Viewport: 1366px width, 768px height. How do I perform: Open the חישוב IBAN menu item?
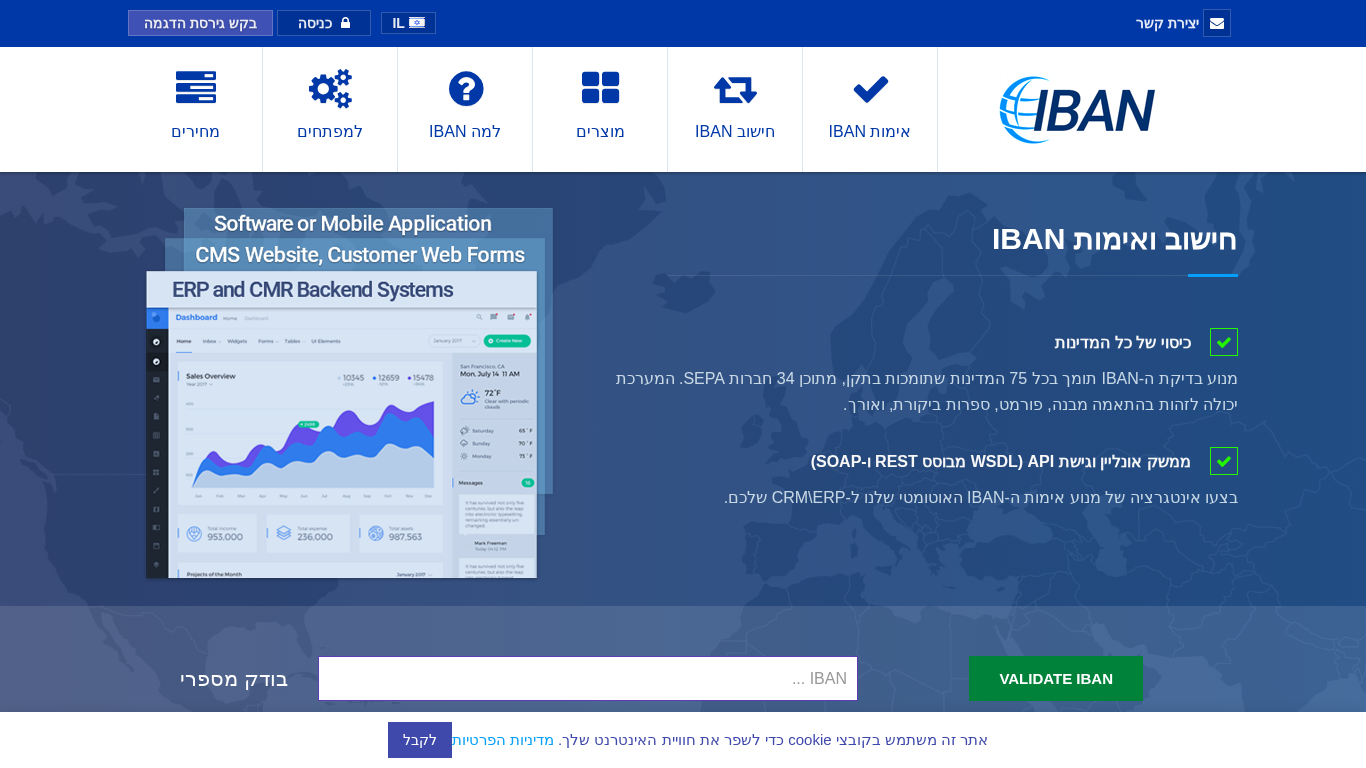coord(735,110)
